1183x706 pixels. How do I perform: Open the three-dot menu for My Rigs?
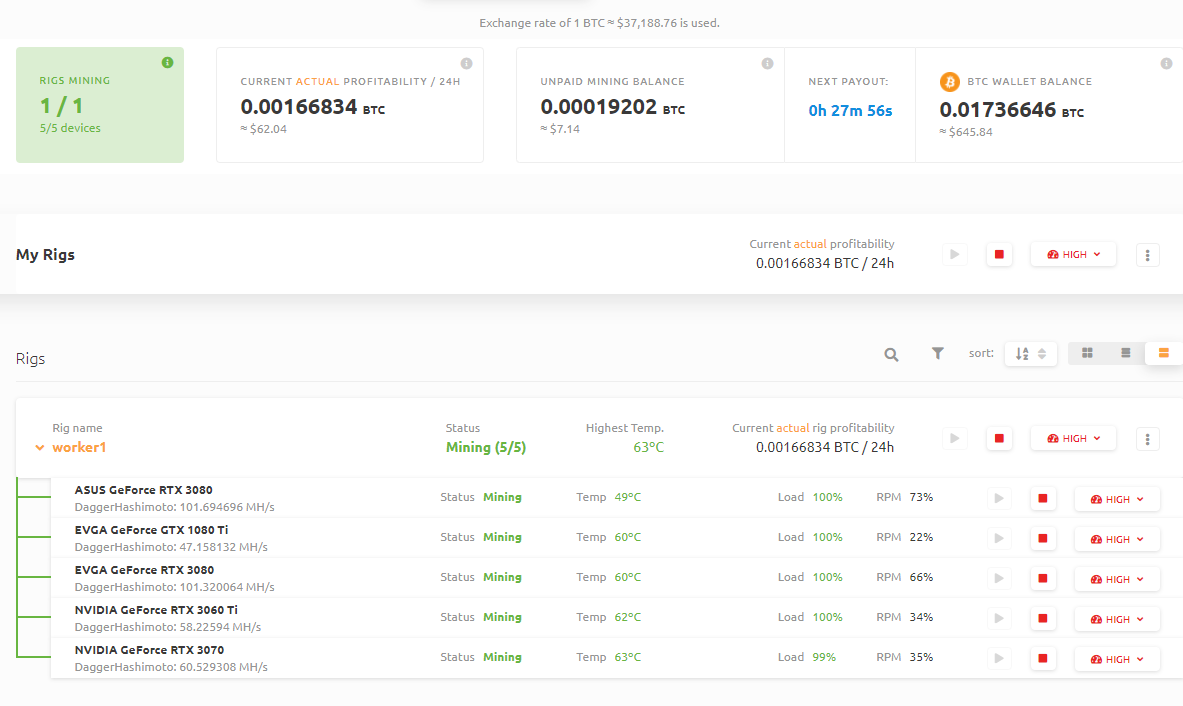tap(1147, 255)
